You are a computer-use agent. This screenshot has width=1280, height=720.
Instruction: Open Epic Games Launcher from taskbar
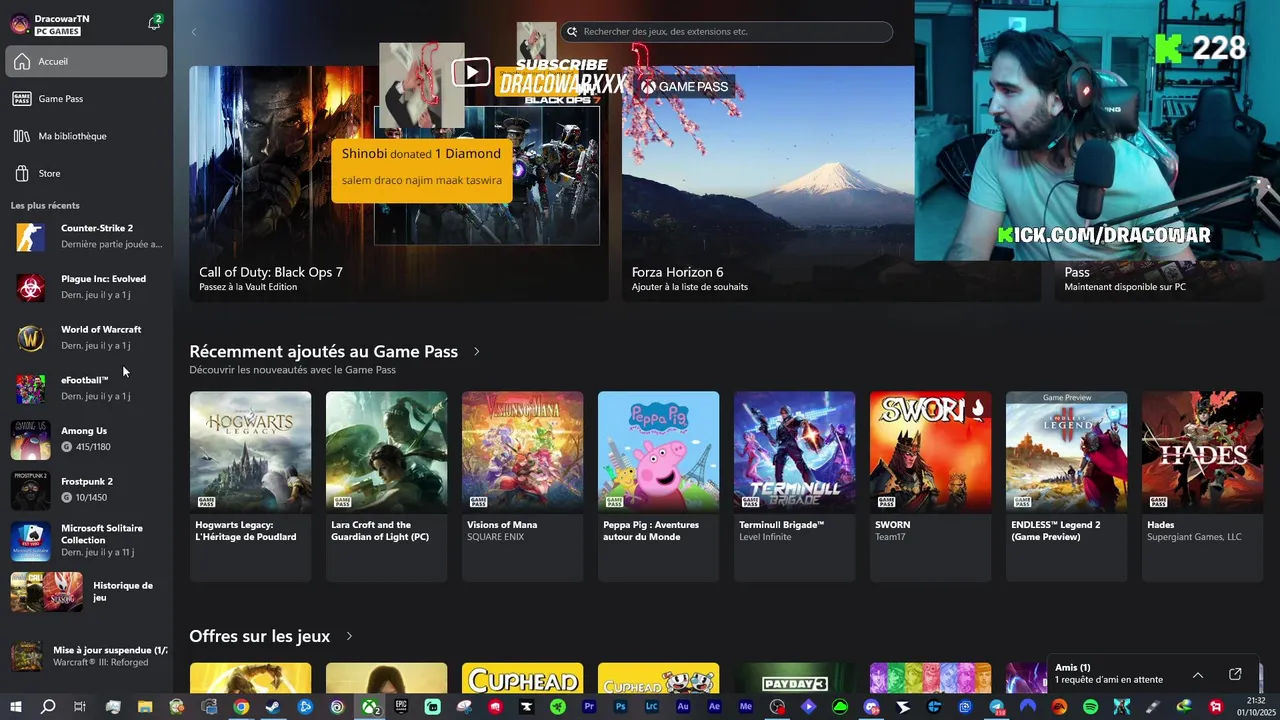pos(401,707)
